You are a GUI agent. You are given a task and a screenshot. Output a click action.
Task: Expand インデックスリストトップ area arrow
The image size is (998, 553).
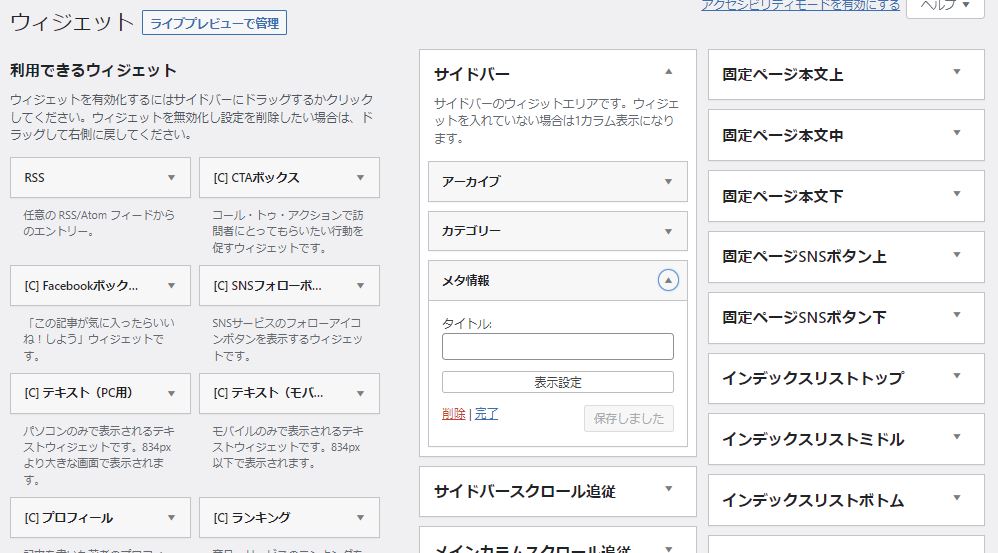pos(957,376)
